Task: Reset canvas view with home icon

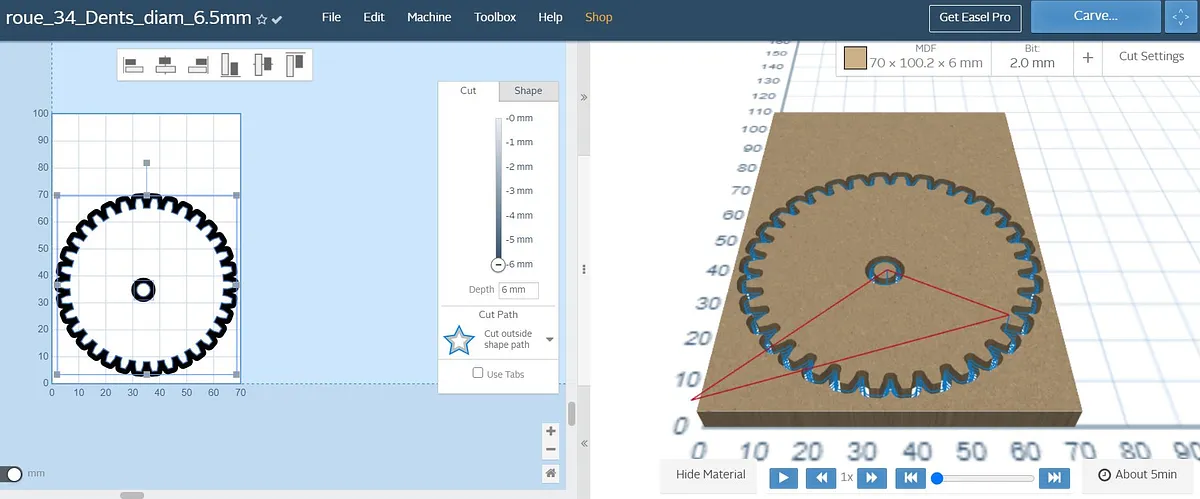Action: [x=550, y=472]
